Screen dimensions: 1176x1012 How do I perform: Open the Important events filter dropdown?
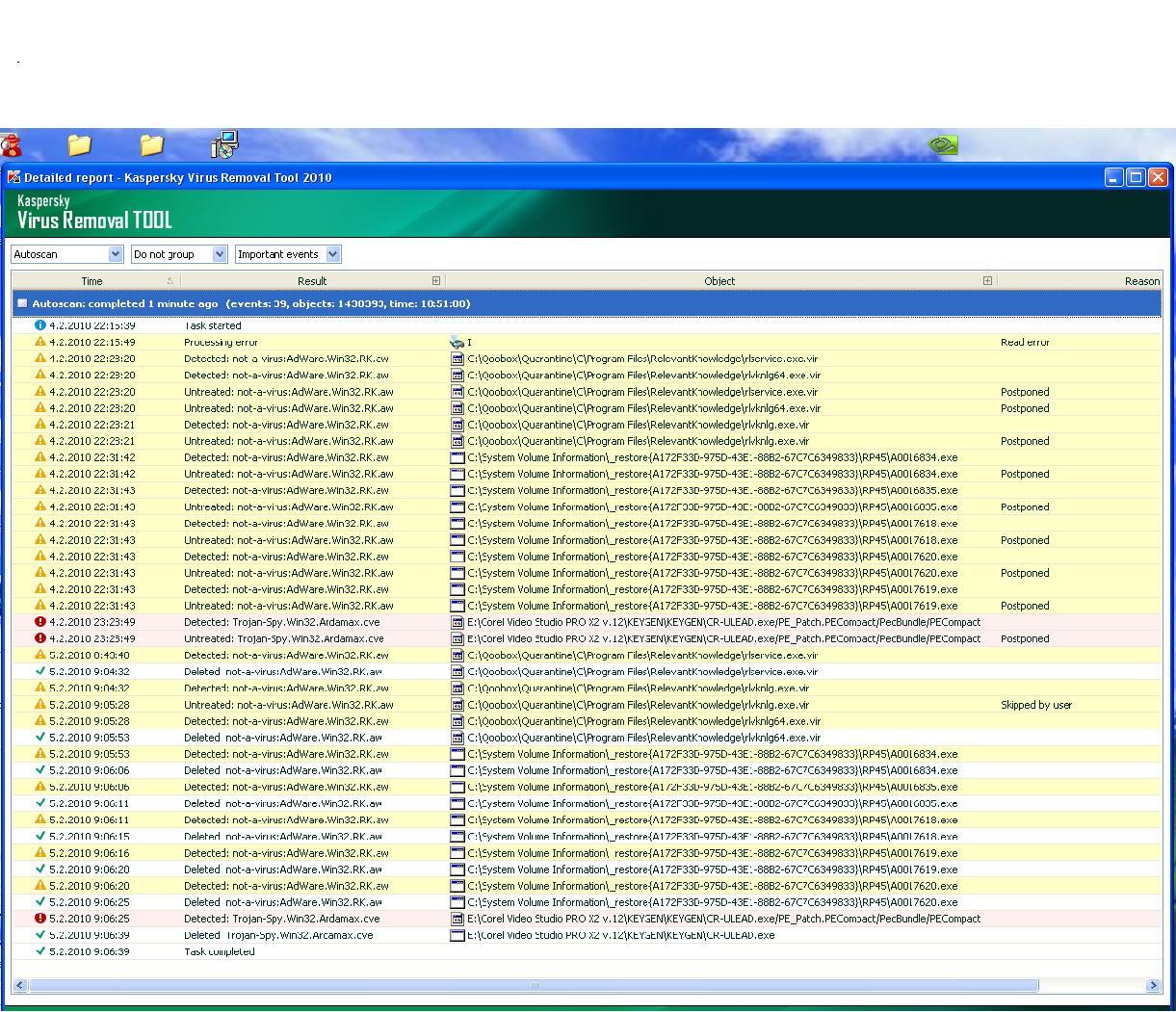(x=333, y=254)
